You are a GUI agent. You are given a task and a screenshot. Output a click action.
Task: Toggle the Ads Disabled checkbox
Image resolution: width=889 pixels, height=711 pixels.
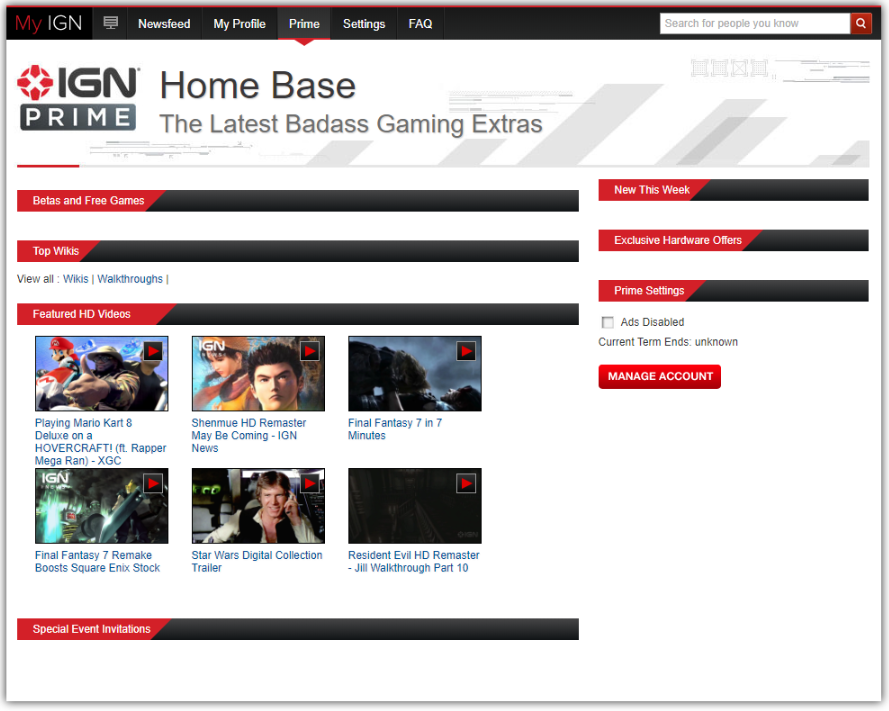608,323
